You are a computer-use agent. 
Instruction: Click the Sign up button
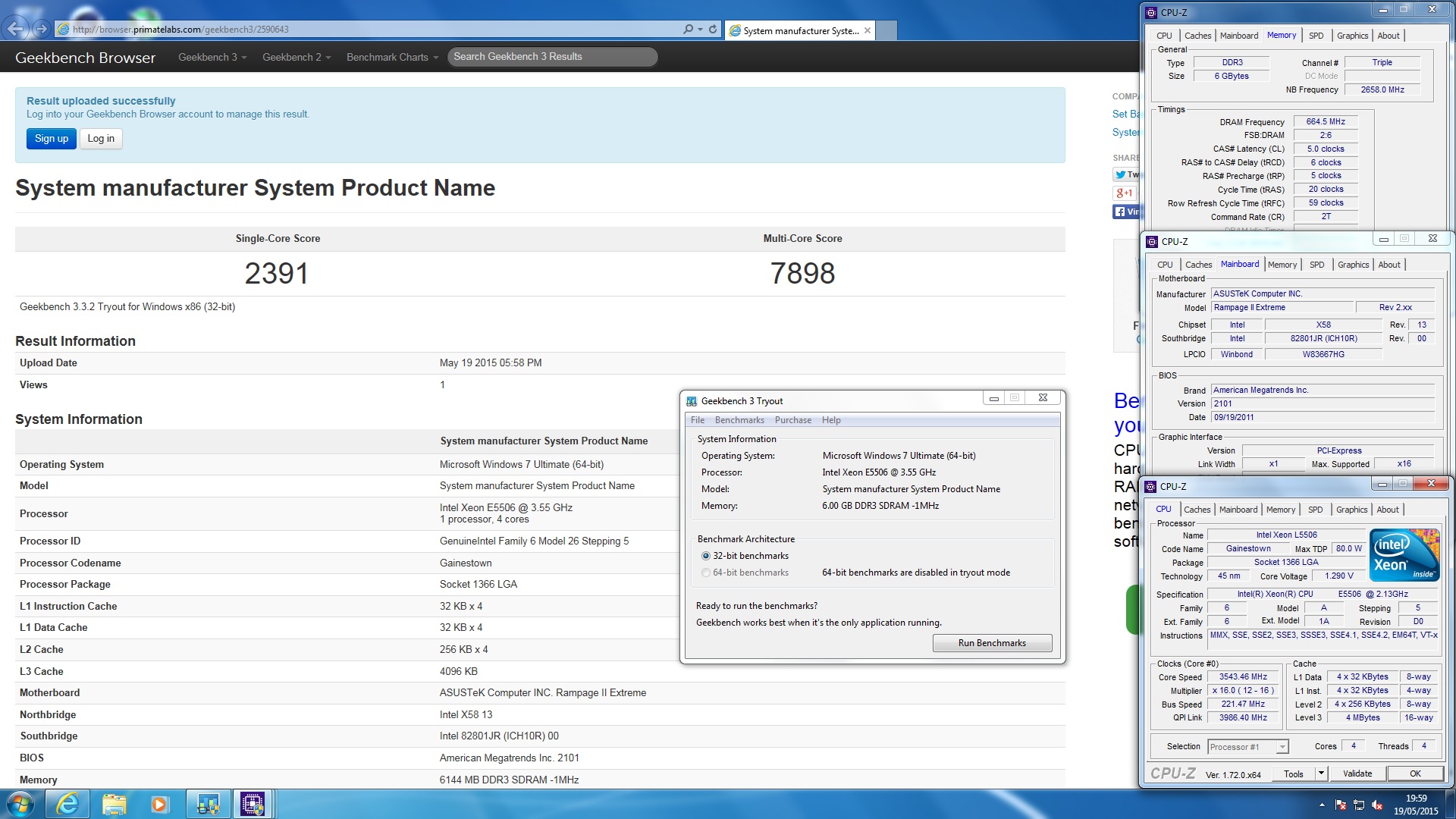coord(52,139)
